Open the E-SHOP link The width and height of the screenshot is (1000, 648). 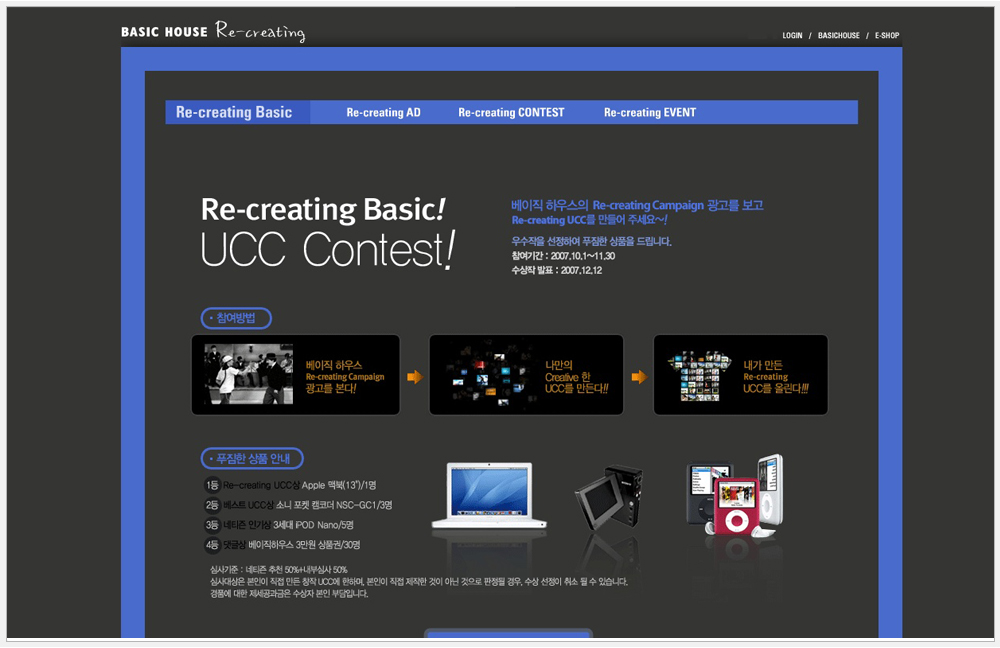(x=886, y=36)
